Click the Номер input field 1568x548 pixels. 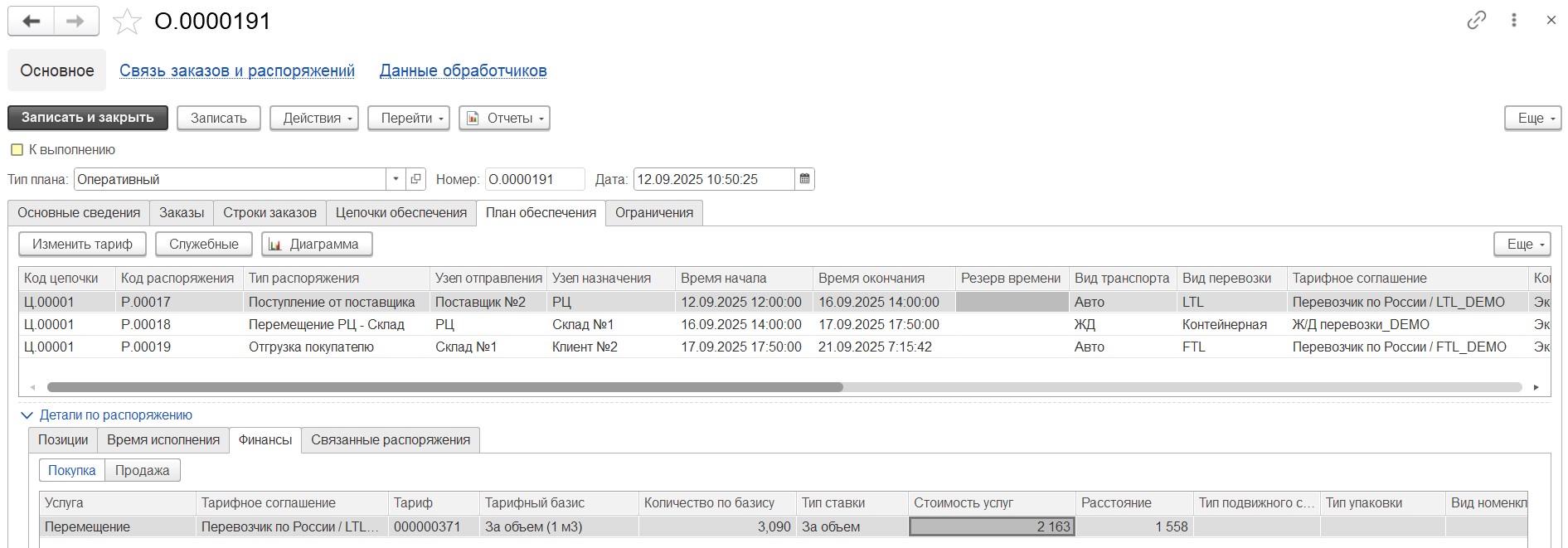533,179
